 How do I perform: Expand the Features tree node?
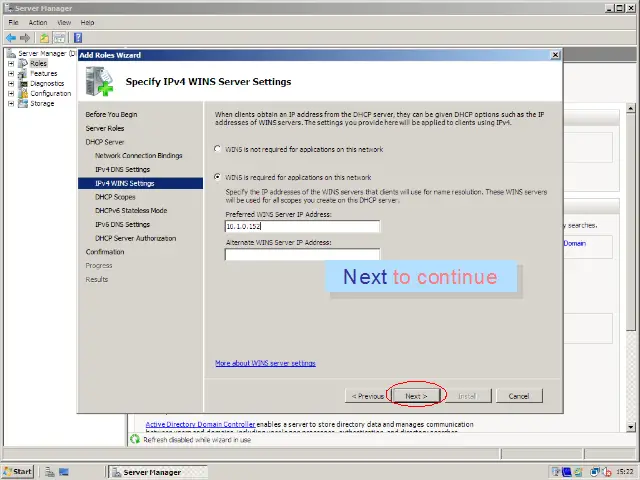click(x=11, y=73)
